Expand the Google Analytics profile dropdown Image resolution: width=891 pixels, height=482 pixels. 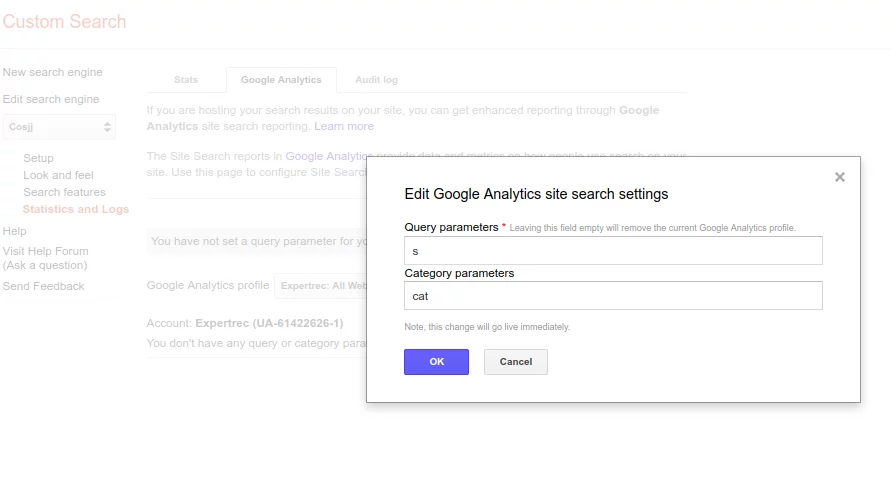(x=322, y=286)
